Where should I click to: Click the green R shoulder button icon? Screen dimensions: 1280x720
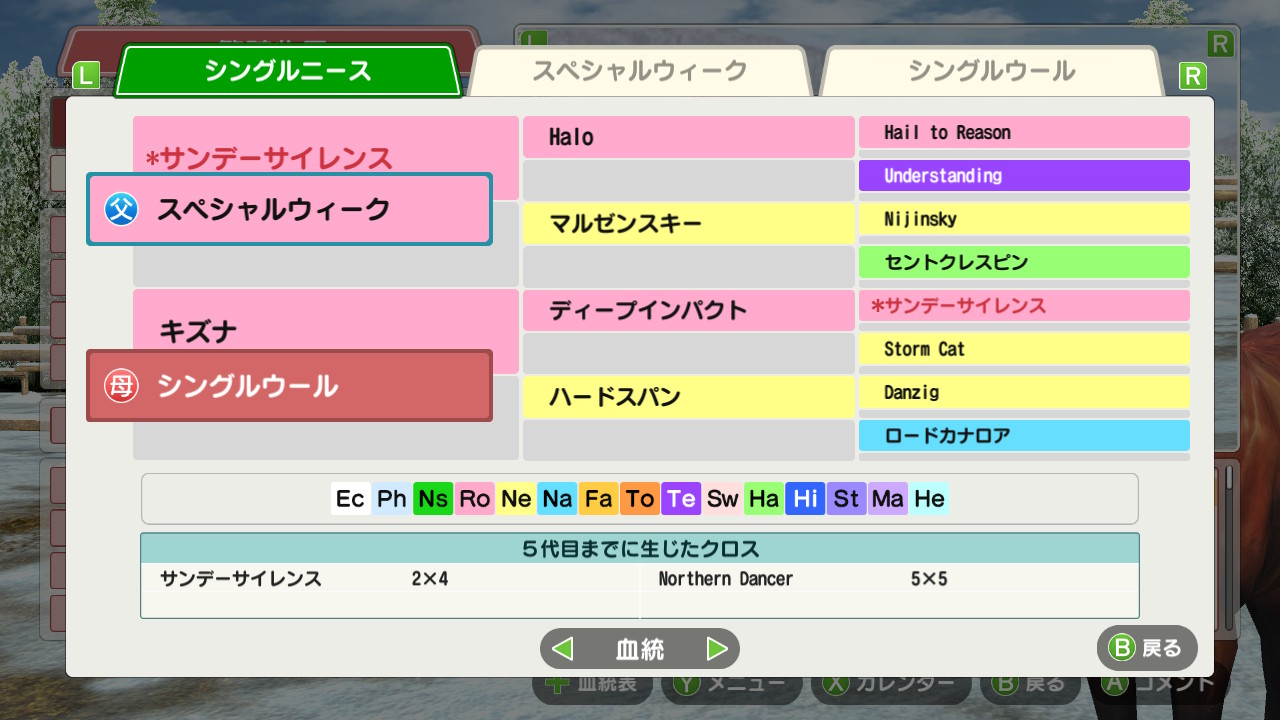[1192, 77]
